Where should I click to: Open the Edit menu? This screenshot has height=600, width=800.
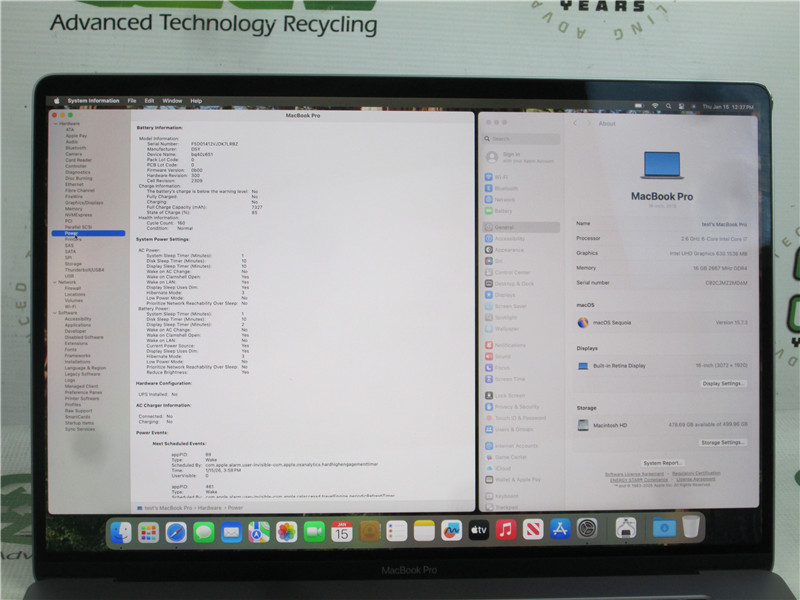click(149, 101)
